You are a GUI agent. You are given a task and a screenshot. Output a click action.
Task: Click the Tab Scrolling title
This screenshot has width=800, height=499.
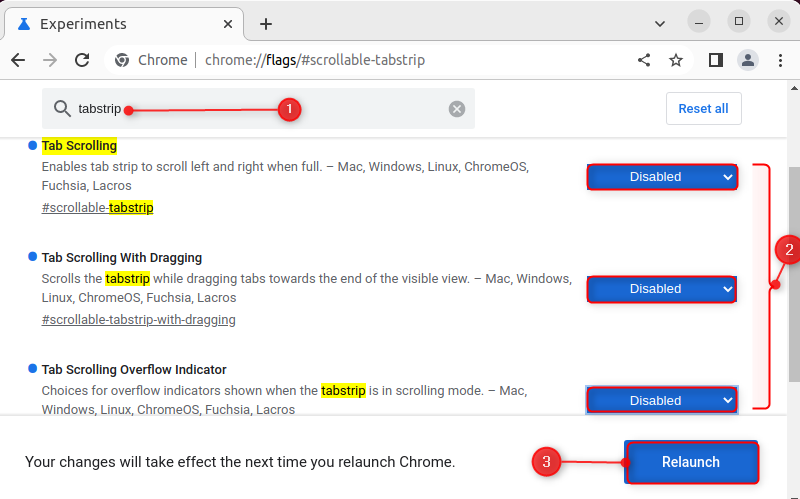point(79,146)
